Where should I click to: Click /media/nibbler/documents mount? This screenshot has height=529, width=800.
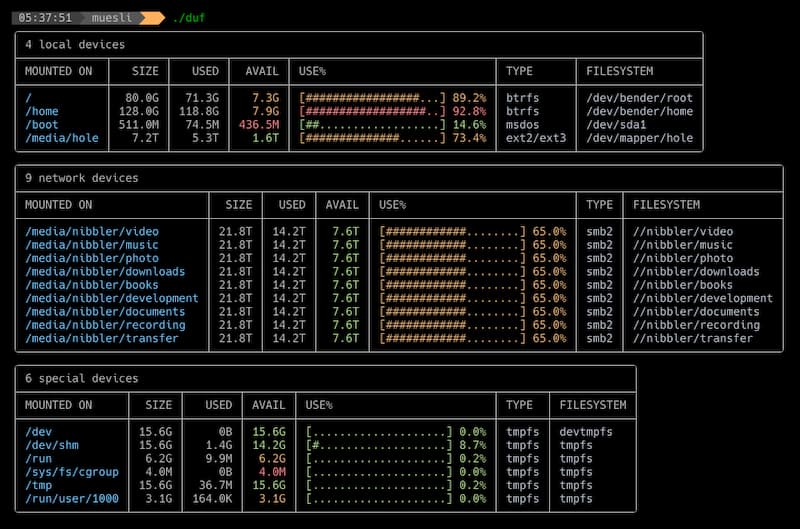point(105,311)
